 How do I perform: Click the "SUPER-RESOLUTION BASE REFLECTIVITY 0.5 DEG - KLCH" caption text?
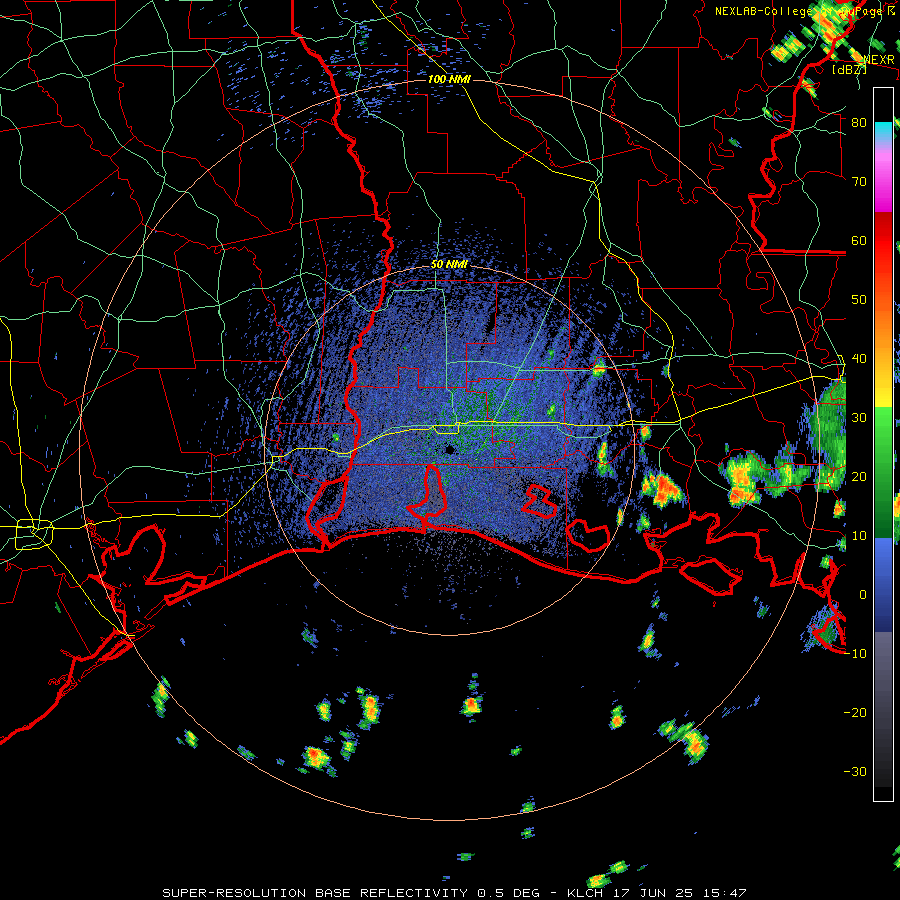point(382,893)
